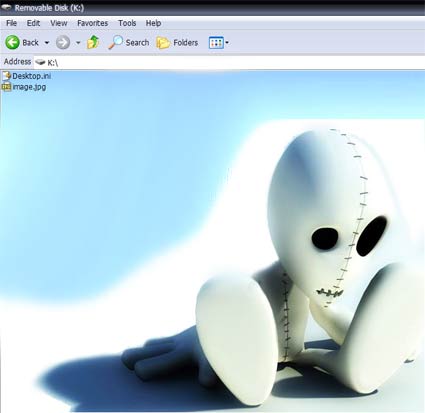Expand the Forward history dropdown arrow
The height and width of the screenshot is (413, 425).
click(x=78, y=43)
